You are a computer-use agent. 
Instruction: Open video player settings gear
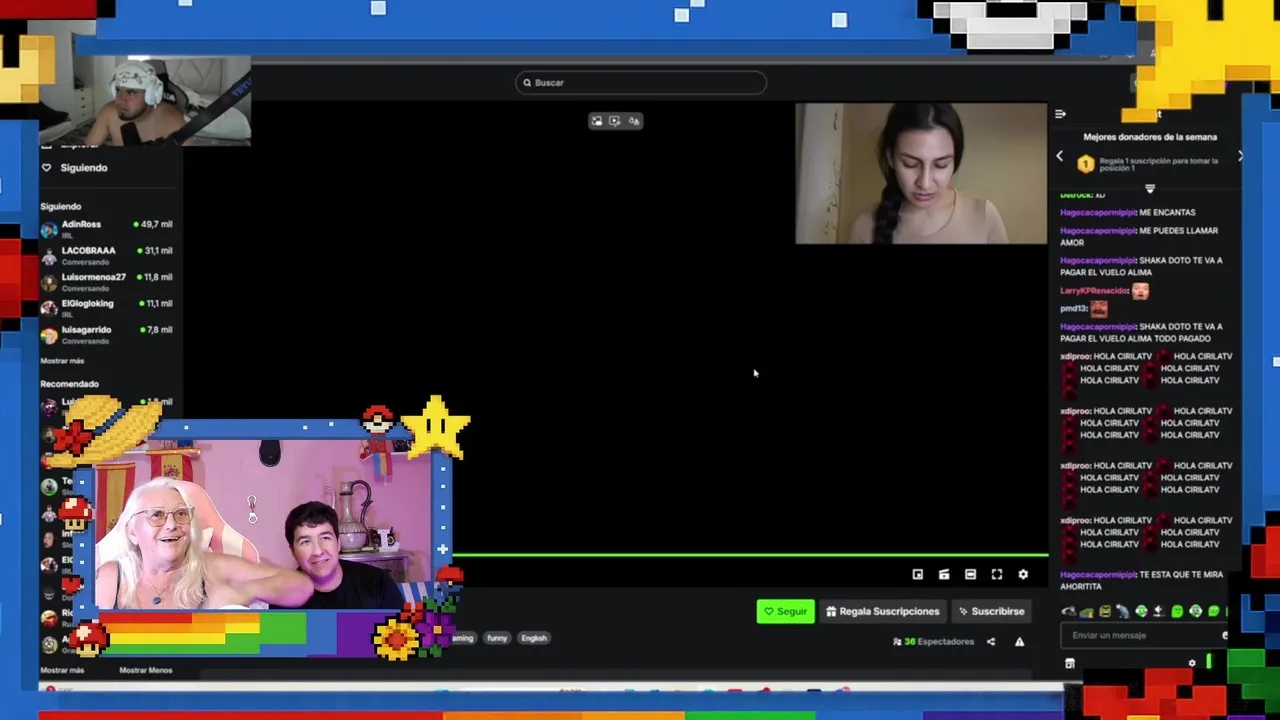1023,574
